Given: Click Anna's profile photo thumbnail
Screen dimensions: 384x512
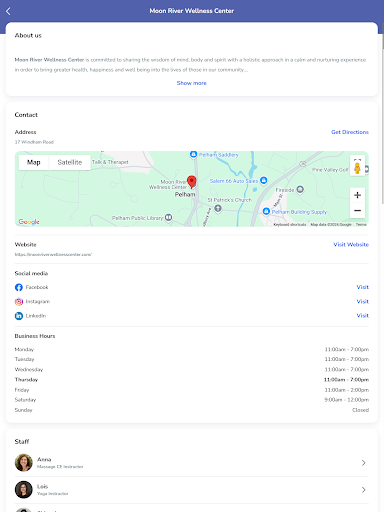Looking at the screenshot, I should click(x=24, y=463).
